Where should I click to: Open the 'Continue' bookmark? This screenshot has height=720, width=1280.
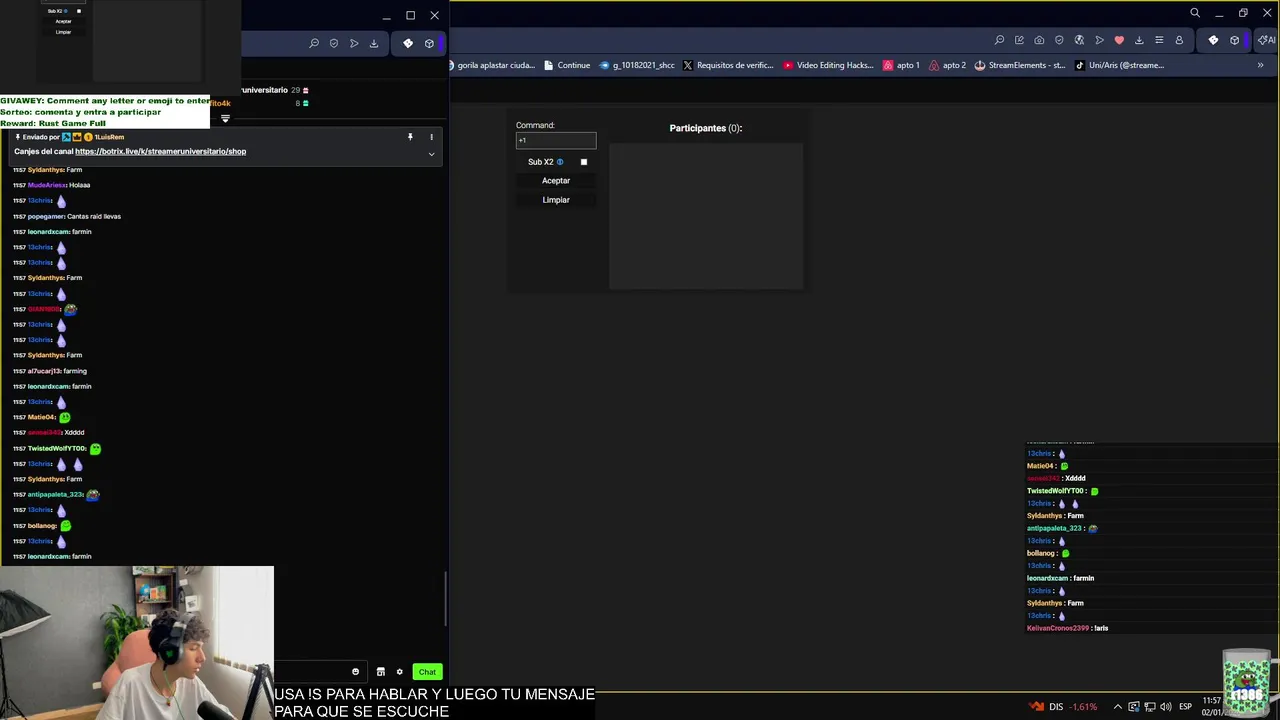coord(566,65)
